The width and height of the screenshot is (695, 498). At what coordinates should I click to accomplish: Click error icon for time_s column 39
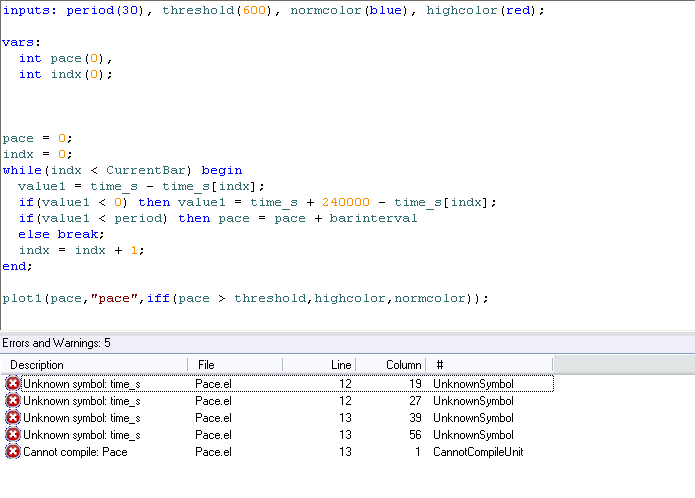pyautogui.click(x=13, y=417)
